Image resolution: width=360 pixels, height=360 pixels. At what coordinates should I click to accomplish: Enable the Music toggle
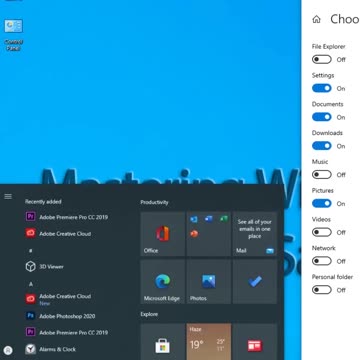[x=322, y=175]
